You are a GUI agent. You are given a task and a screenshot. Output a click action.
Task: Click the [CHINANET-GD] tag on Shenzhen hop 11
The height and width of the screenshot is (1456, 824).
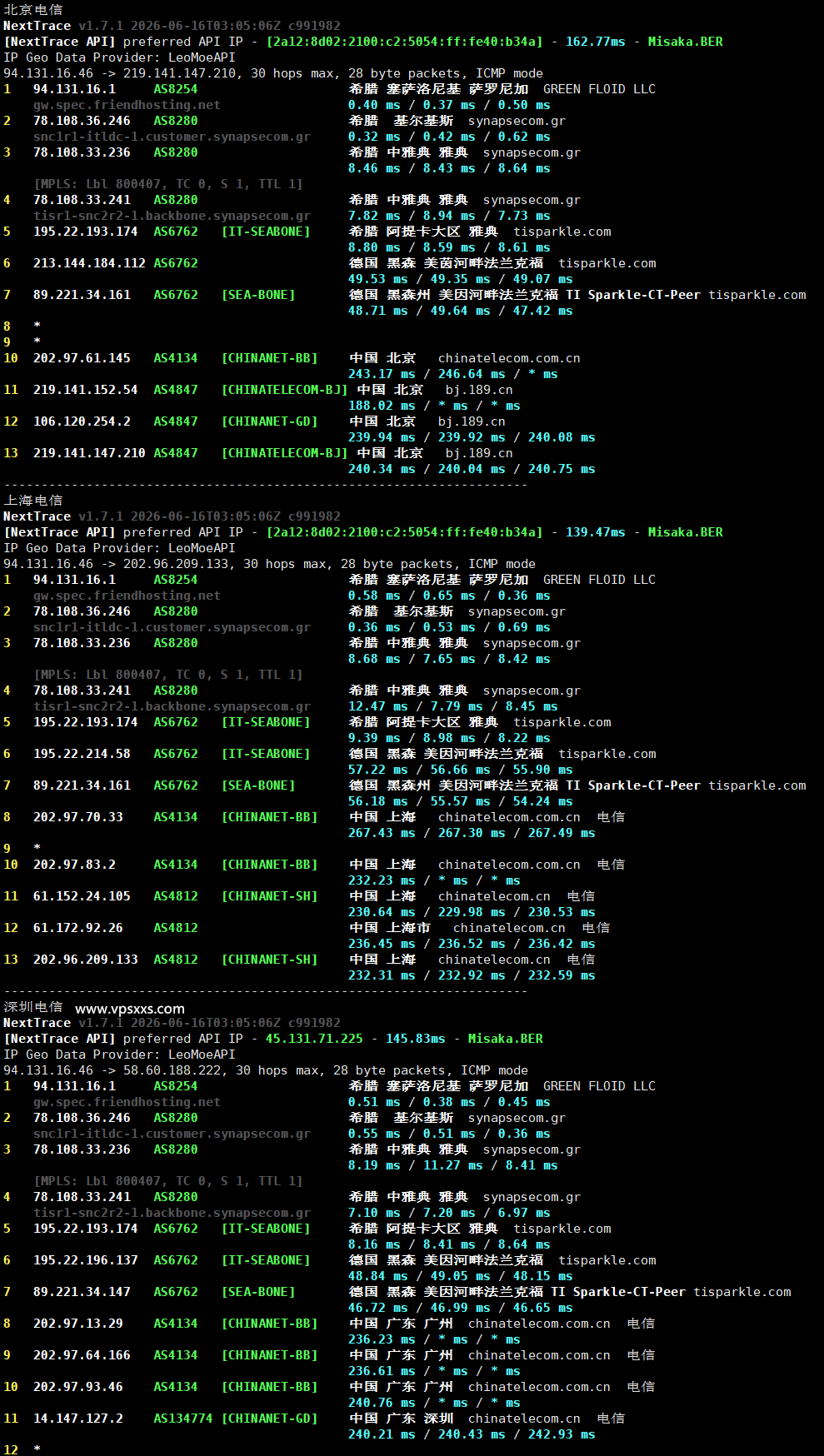[269, 1419]
